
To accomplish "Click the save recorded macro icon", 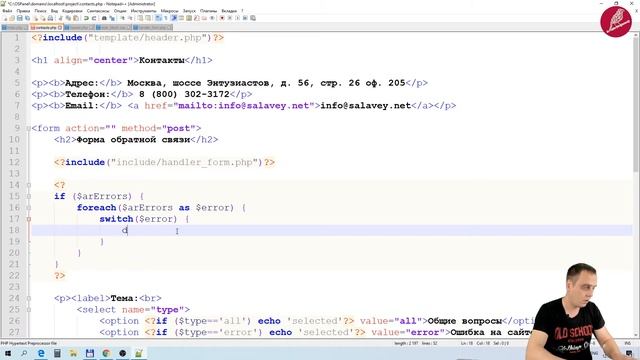I will tap(253, 18).
